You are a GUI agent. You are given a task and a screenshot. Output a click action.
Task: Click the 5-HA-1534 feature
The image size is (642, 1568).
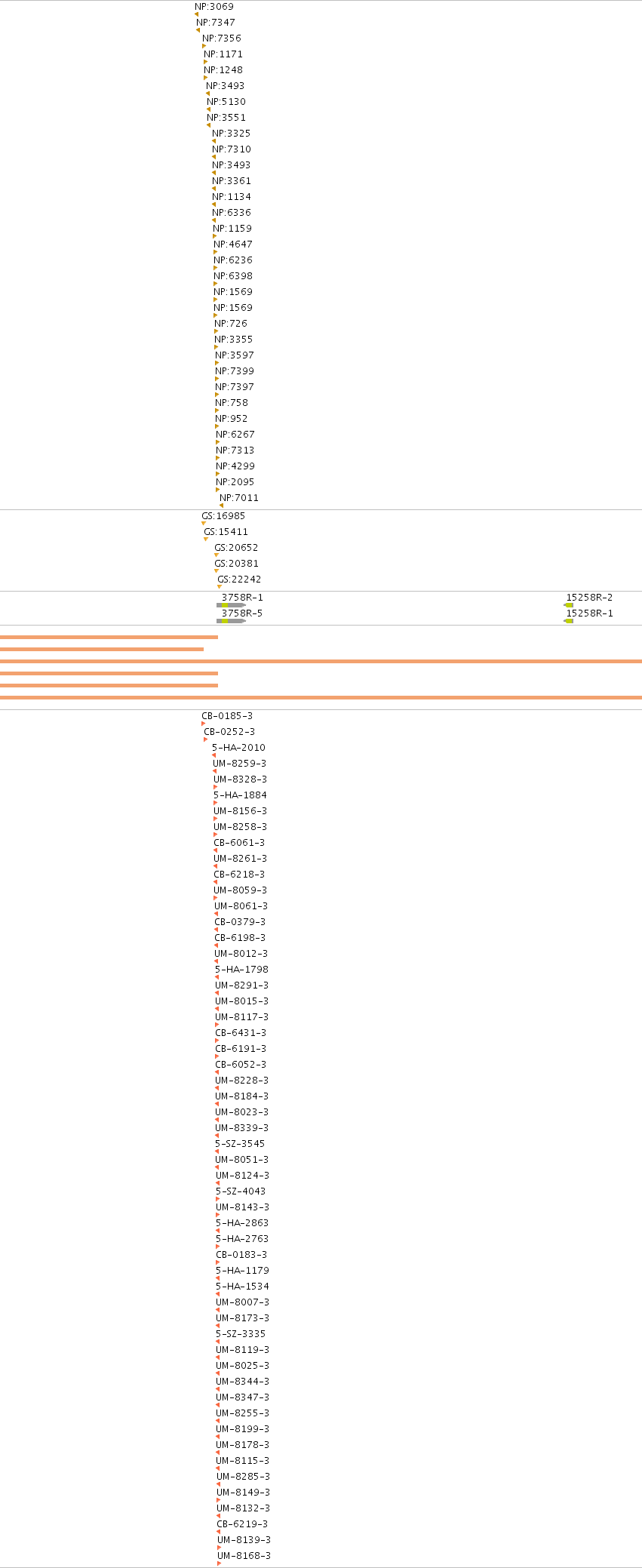click(242, 1287)
